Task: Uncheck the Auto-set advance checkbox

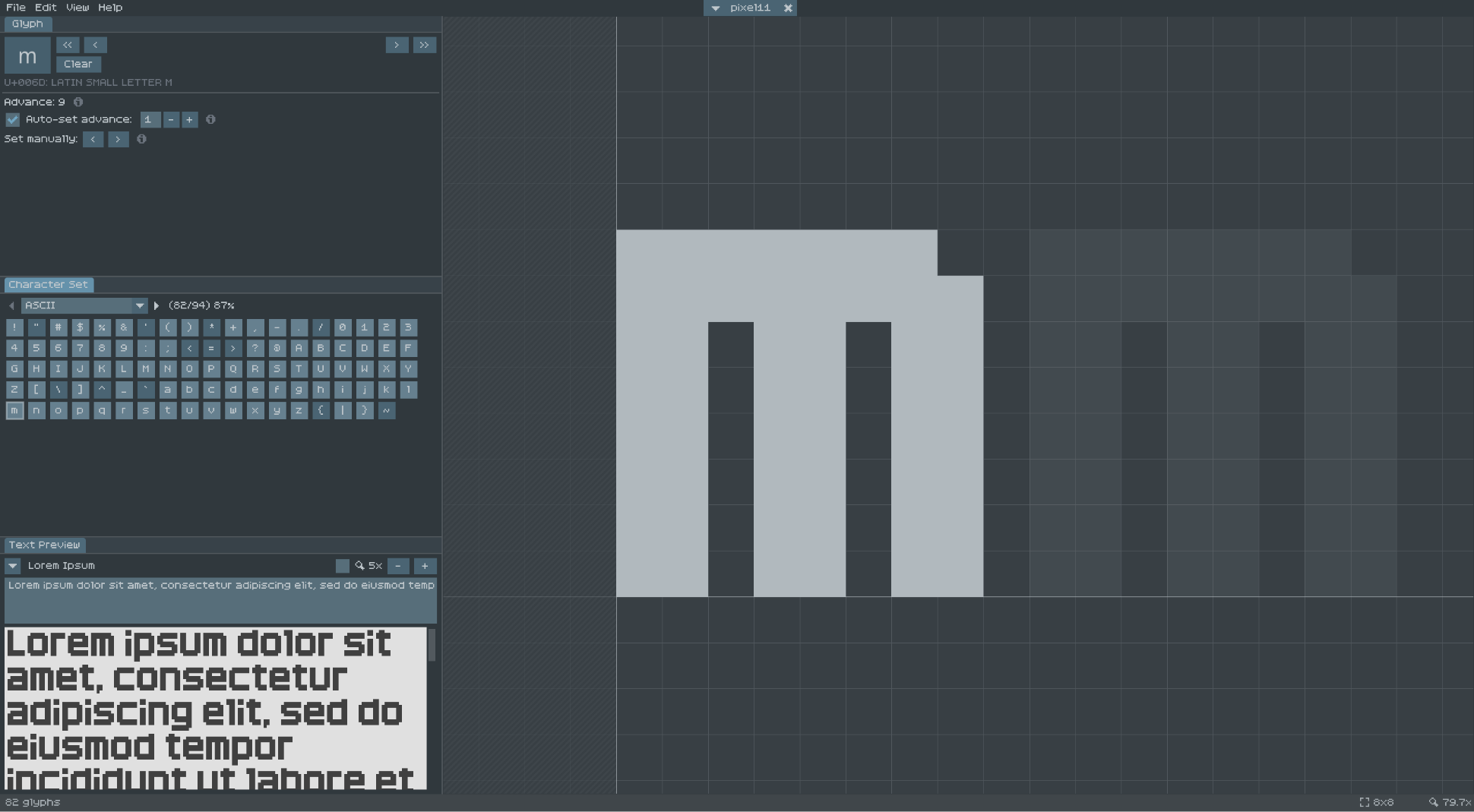Action: tap(12, 119)
